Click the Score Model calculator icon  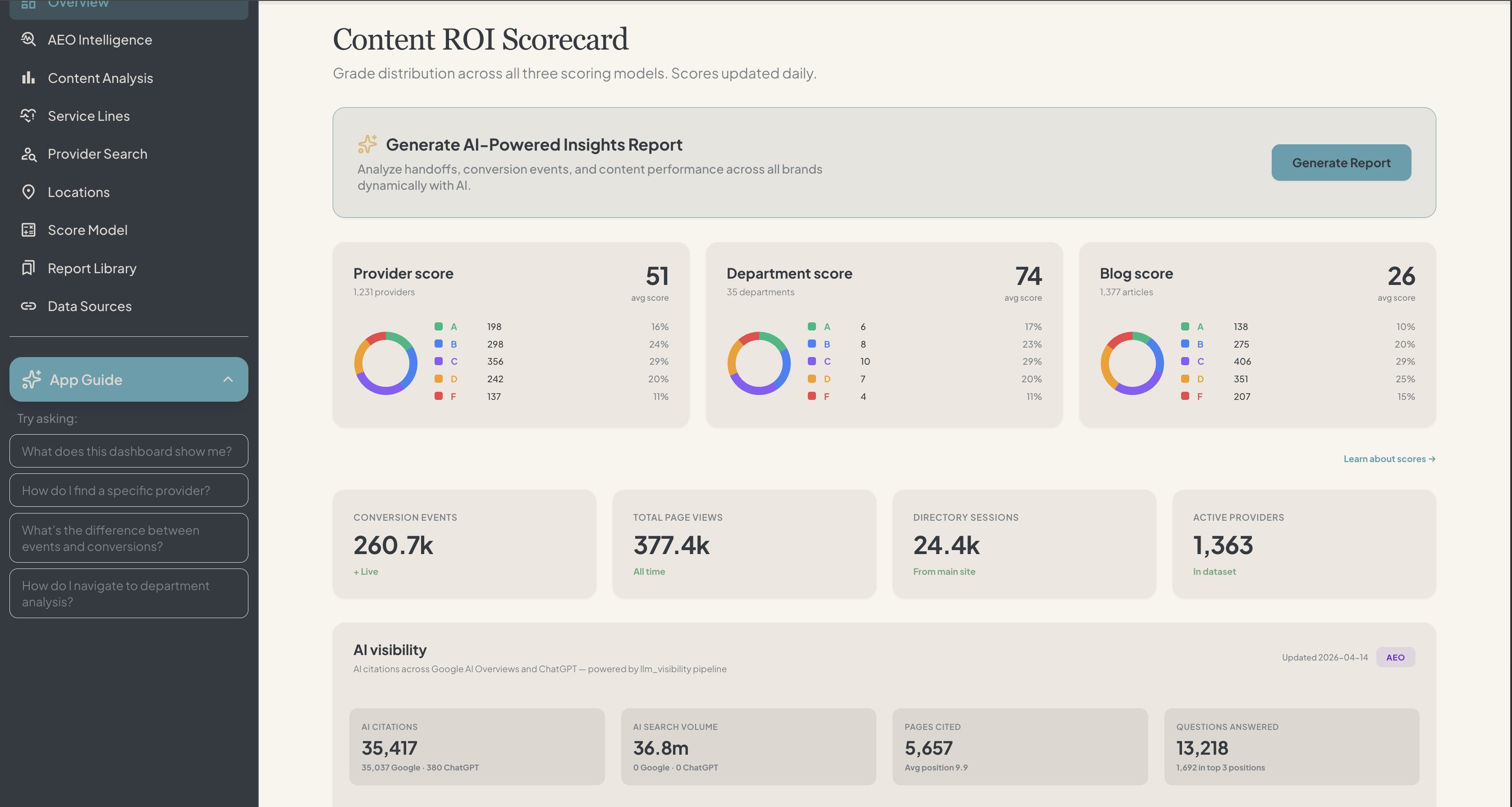point(28,230)
